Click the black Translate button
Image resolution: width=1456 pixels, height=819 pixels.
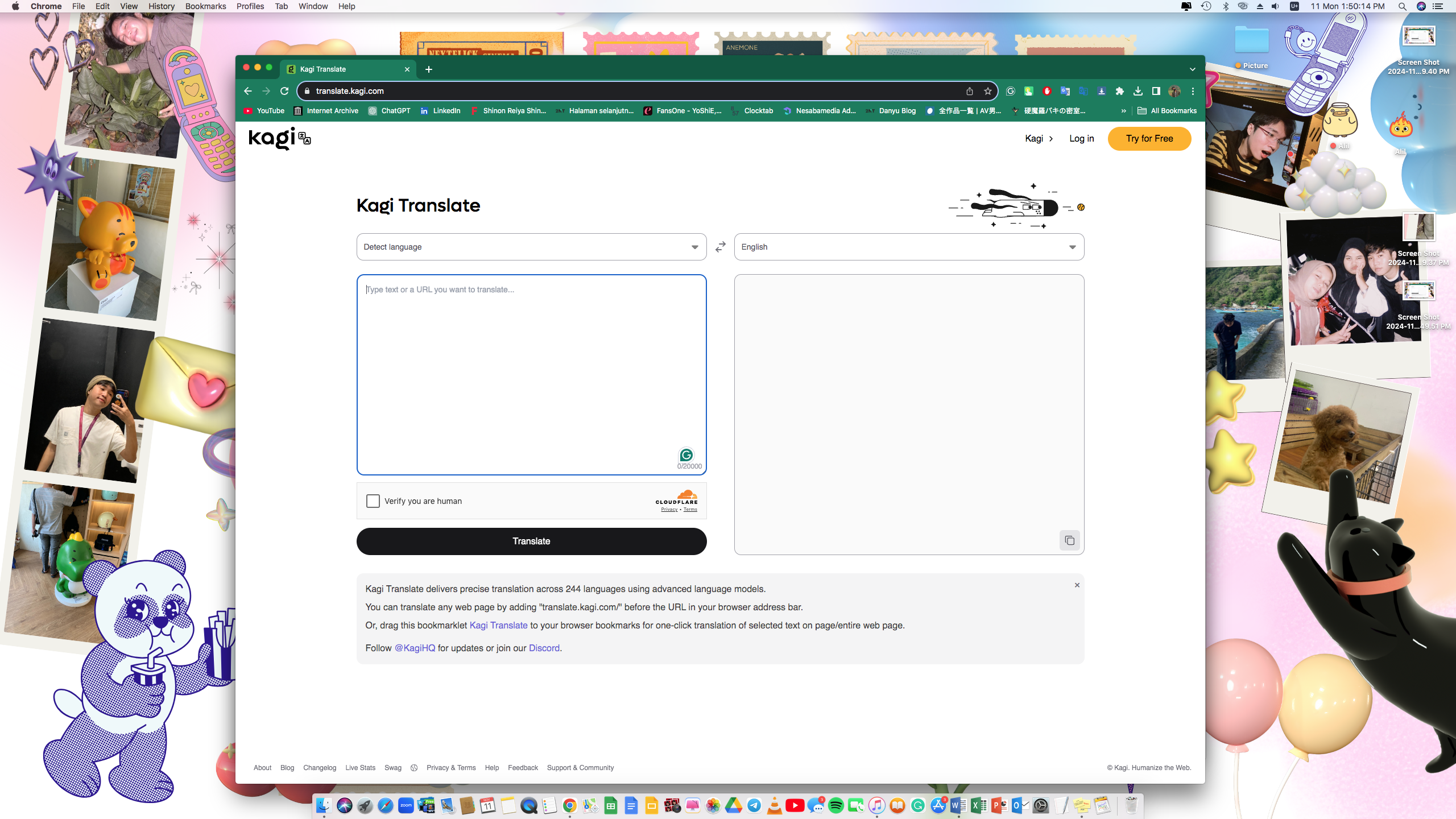[x=531, y=541]
